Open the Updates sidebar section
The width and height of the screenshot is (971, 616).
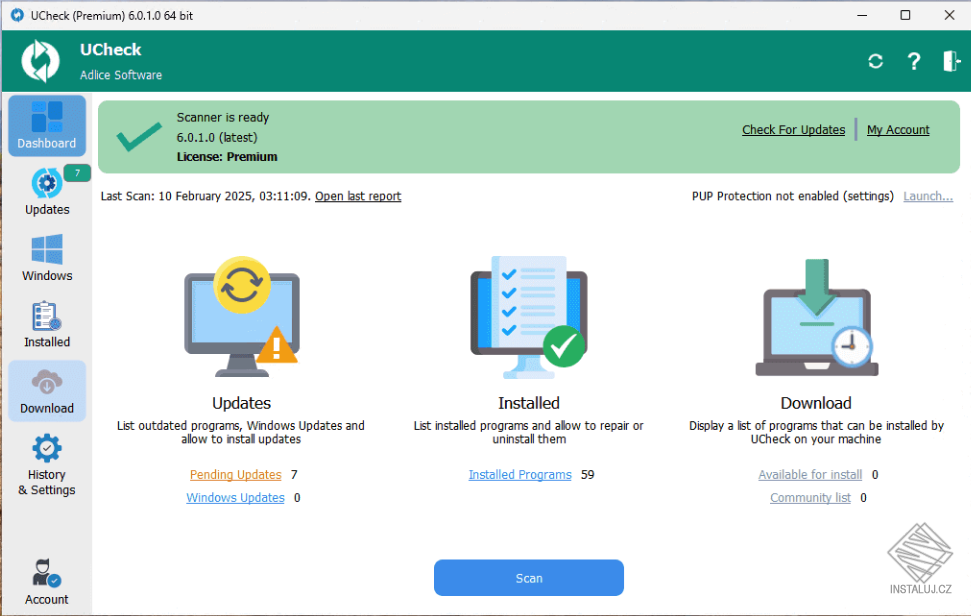pos(47,192)
